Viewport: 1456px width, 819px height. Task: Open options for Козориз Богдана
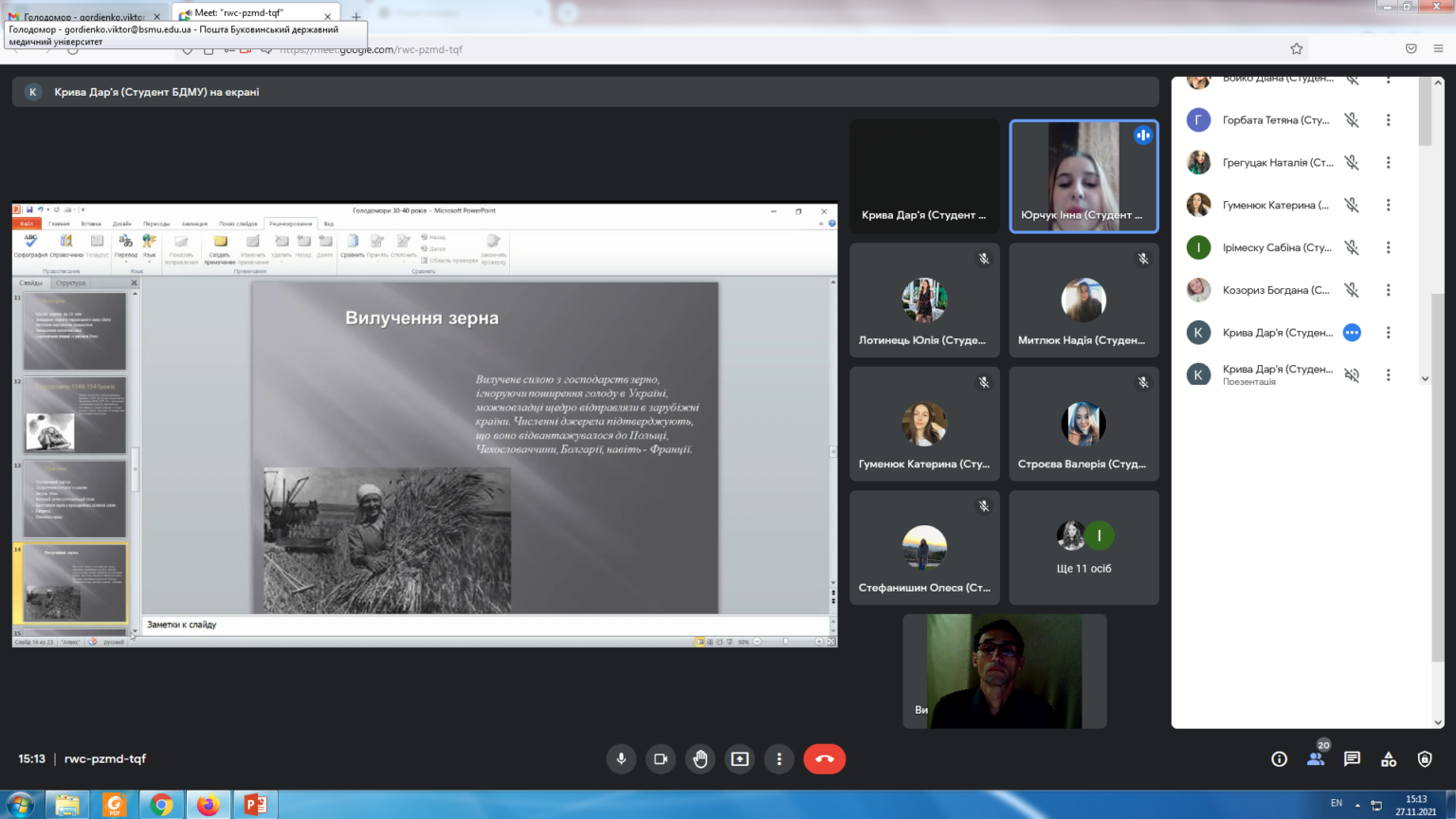[x=1388, y=290]
